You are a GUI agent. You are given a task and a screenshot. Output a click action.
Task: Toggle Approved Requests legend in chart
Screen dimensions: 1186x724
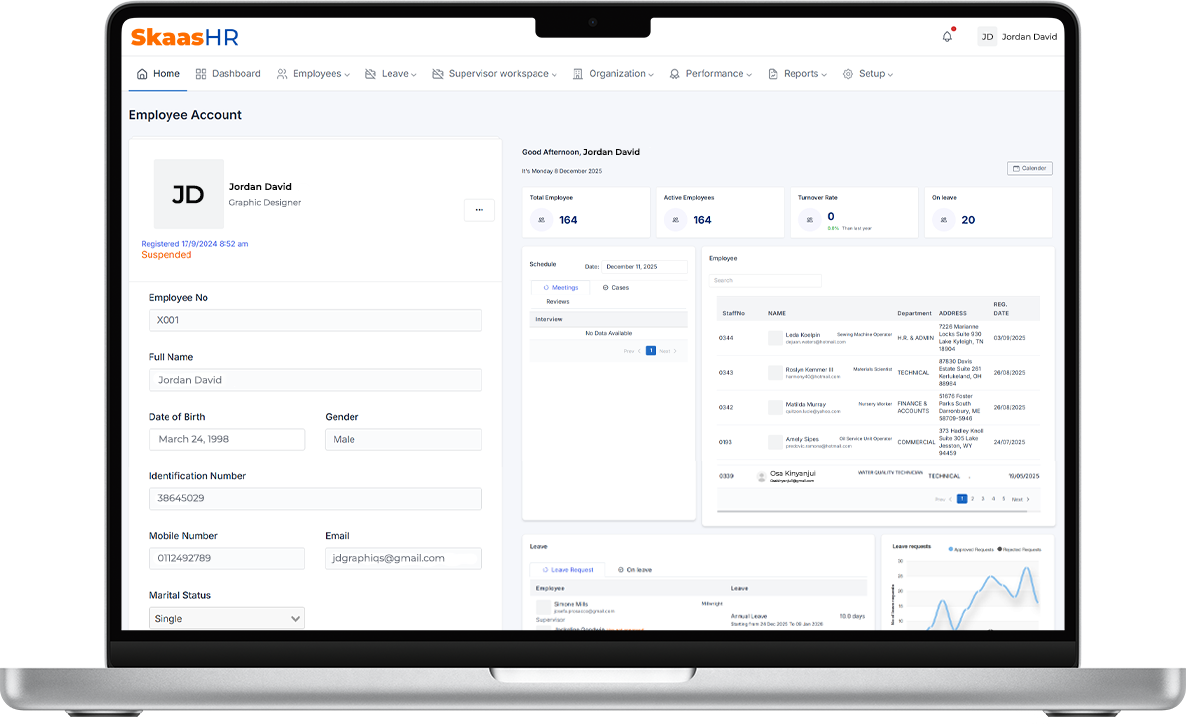pos(974,549)
